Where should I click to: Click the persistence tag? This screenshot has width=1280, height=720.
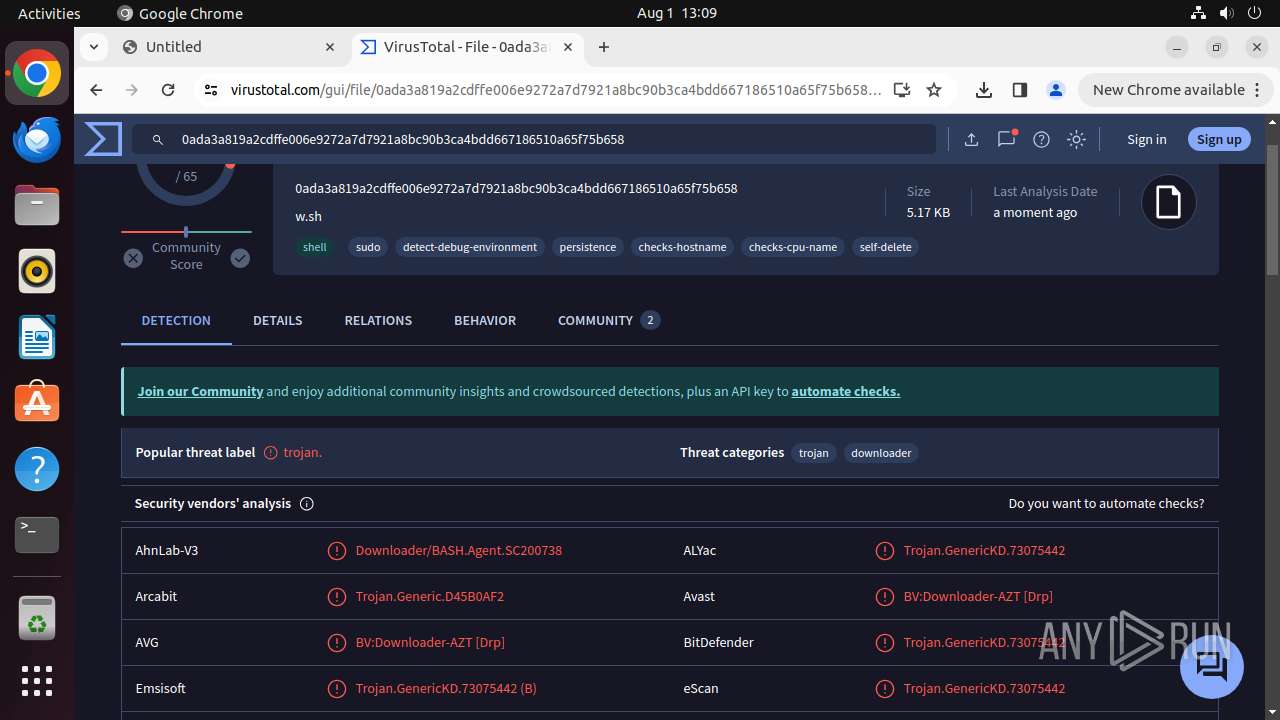coord(588,247)
